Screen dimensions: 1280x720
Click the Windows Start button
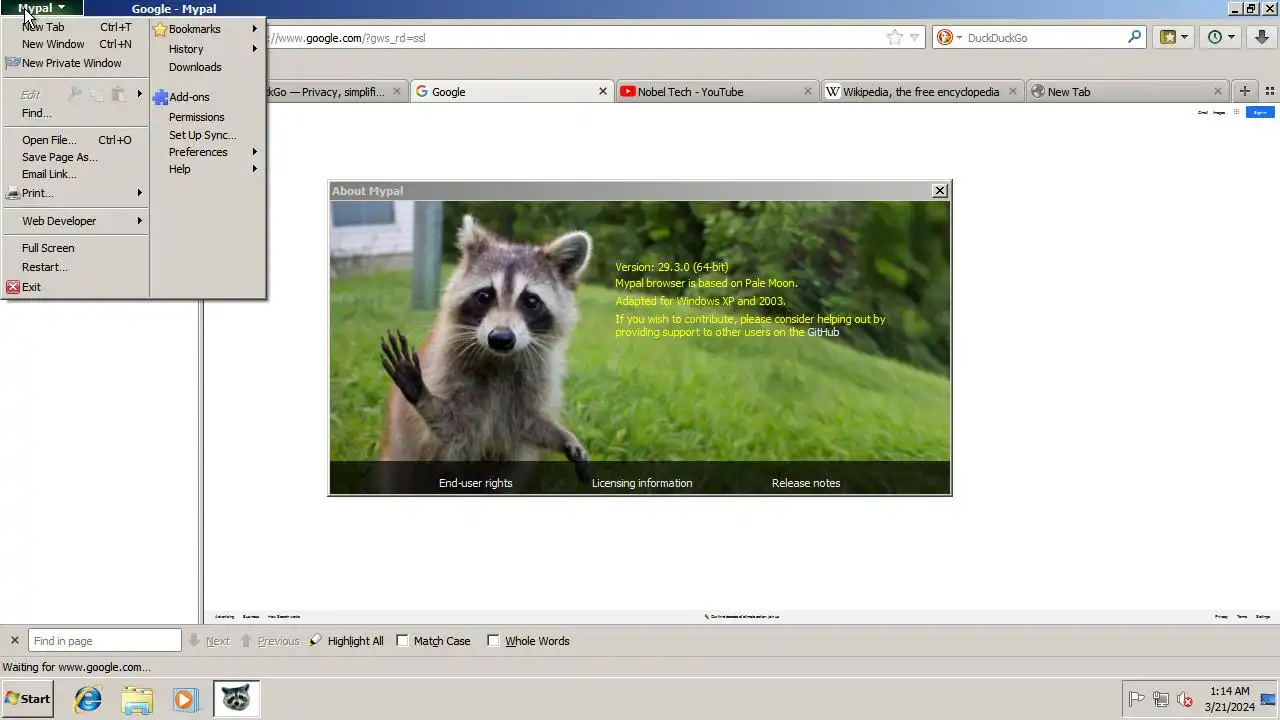tap(28, 699)
